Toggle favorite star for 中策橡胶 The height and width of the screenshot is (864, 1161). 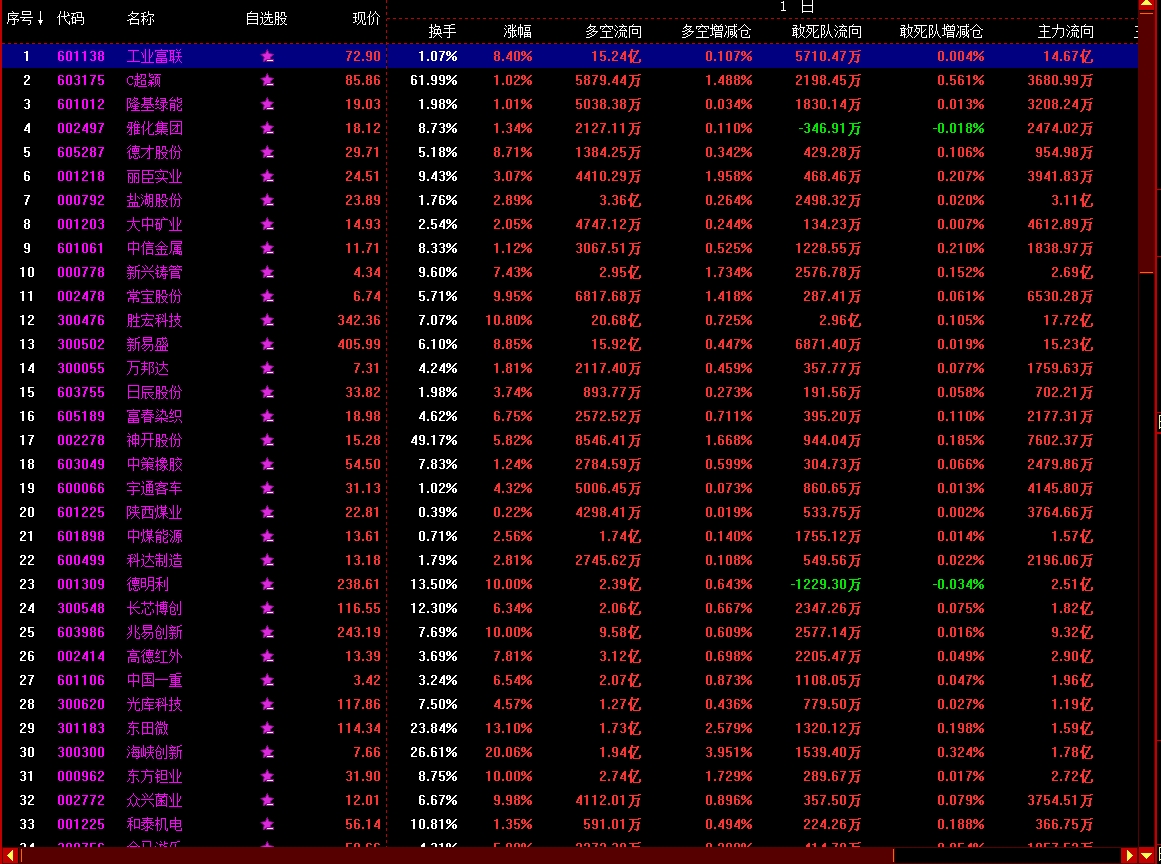(267, 465)
